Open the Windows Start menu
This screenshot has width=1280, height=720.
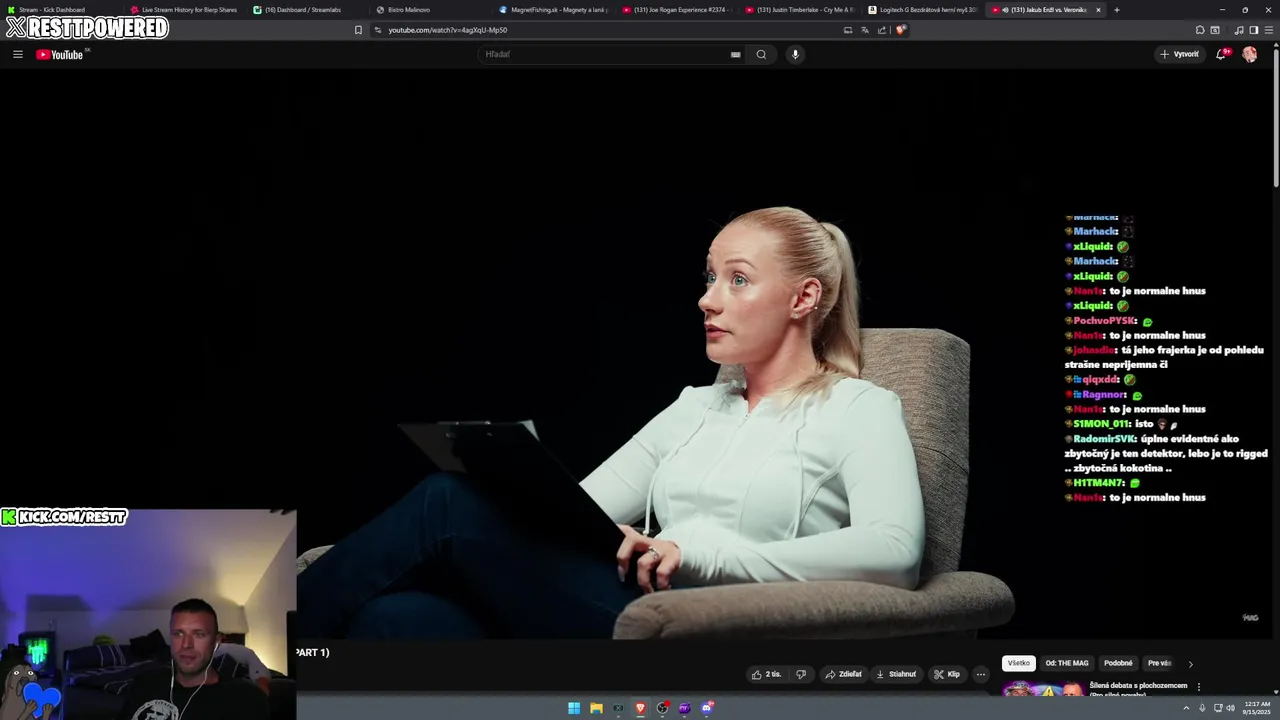tap(574, 708)
